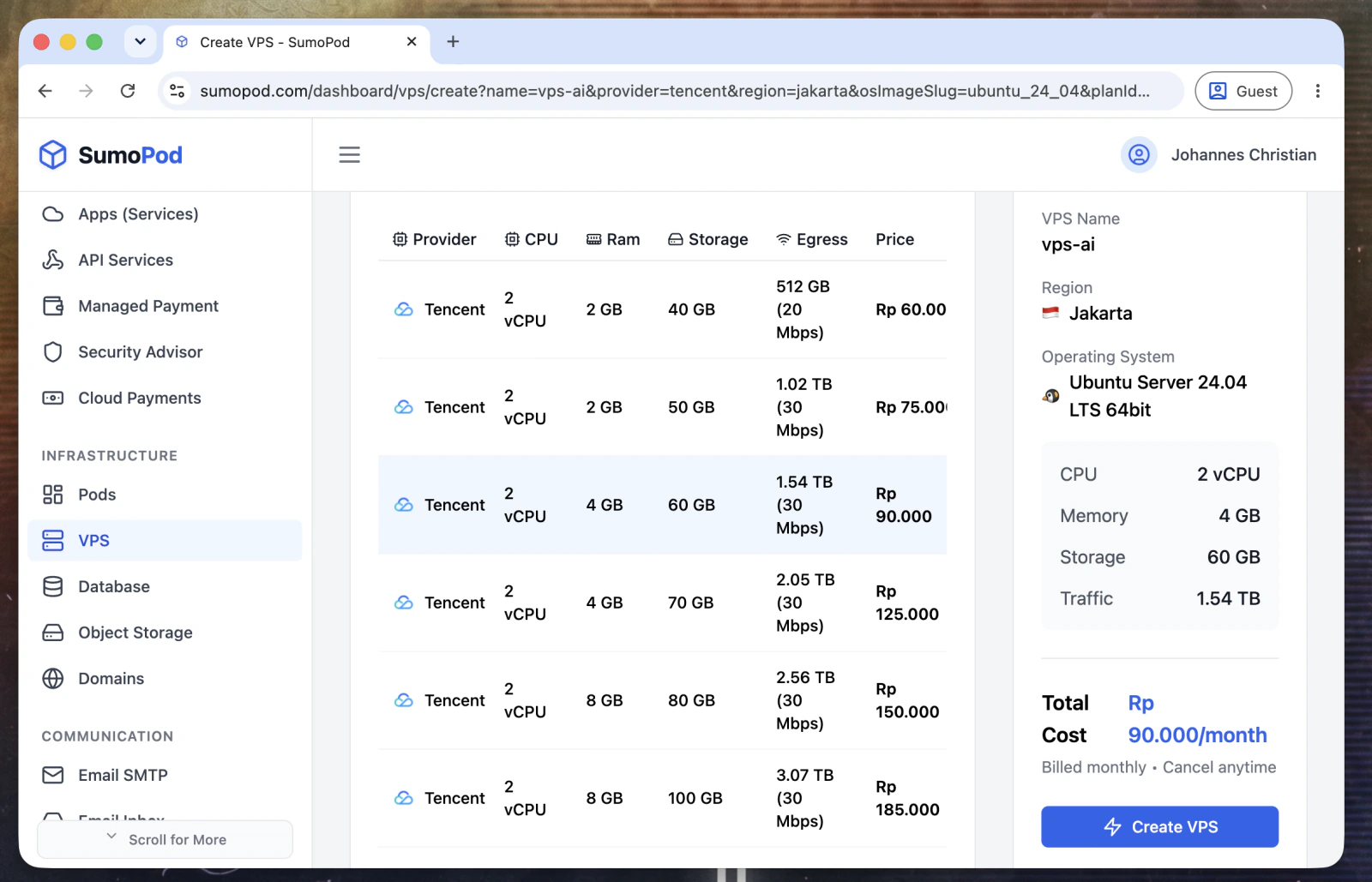Image resolution: width=1372 pixels, height=882 pixels.
Task: Open Email SMTP menu item
Action: tap(165, 775)
